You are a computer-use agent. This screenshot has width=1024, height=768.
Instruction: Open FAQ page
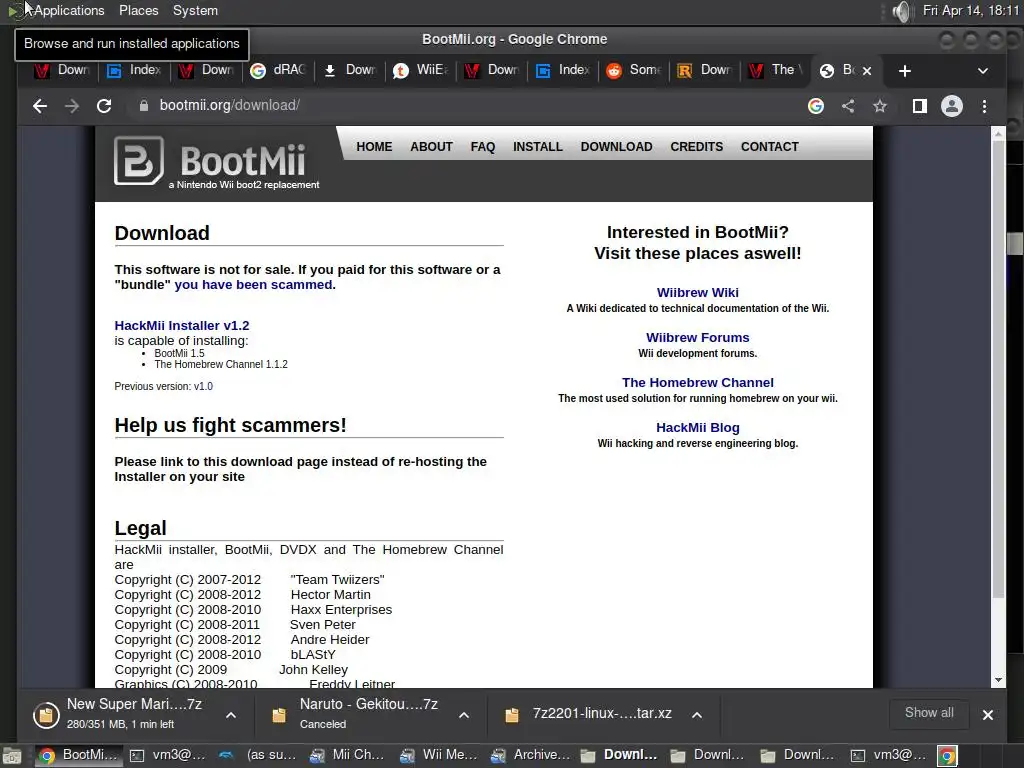click(x=483, y=147)
